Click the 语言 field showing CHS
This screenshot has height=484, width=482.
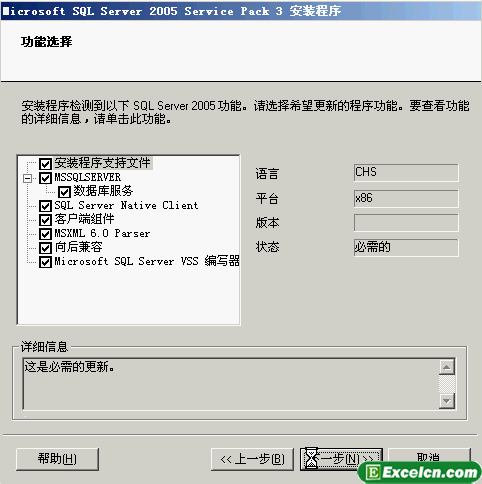[x=406, y=173]
